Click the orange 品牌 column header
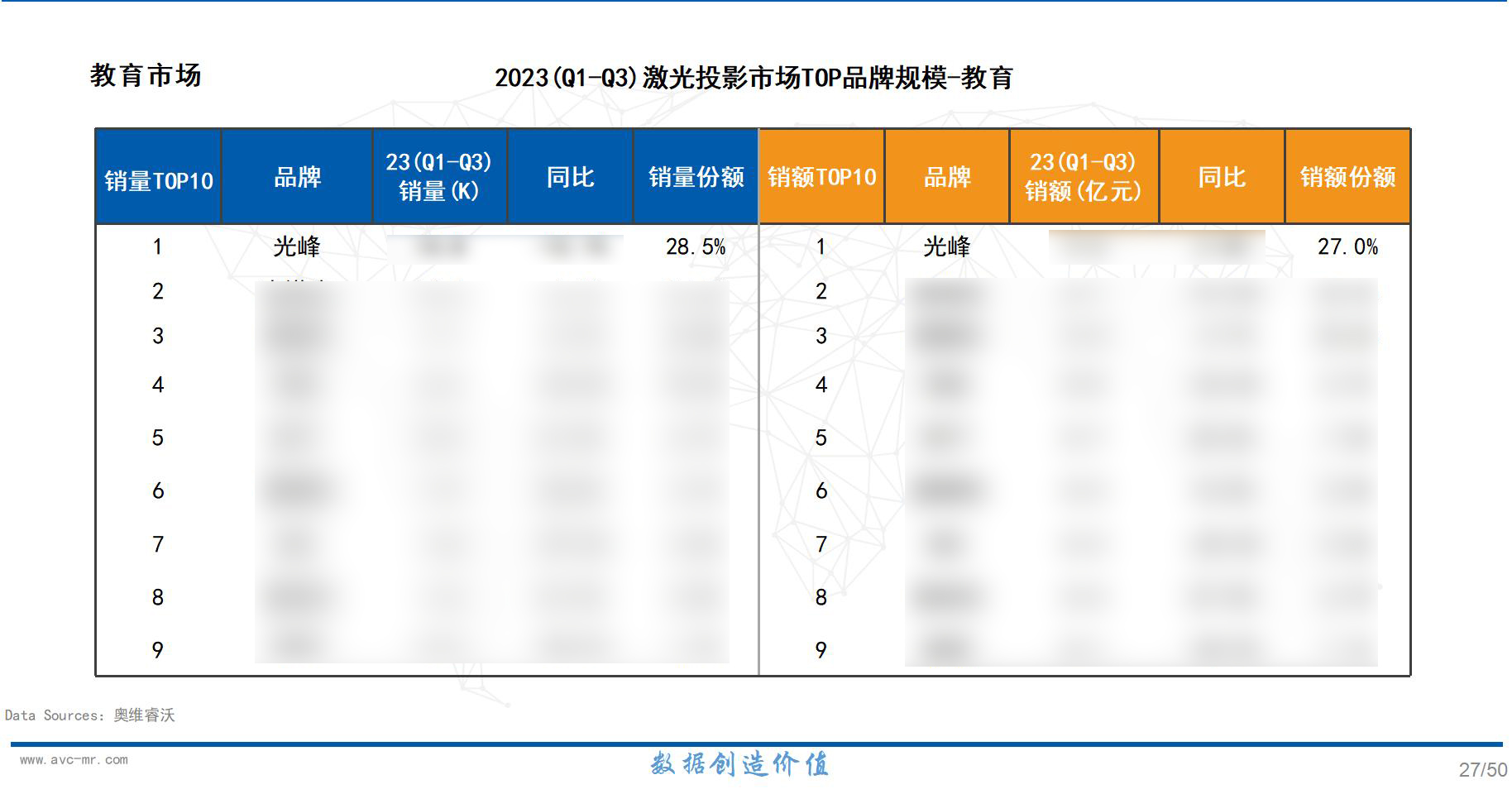 [948, 176]
